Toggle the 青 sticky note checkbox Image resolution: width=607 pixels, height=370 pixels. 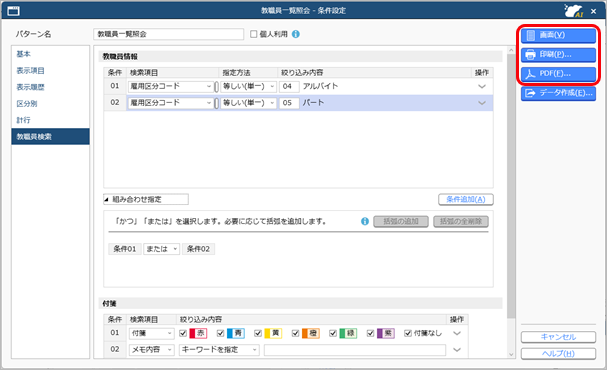221,333
